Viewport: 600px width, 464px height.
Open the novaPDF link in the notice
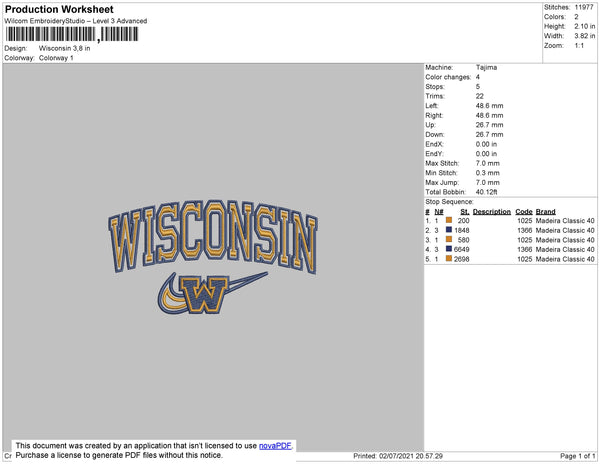tap(275, 446)
